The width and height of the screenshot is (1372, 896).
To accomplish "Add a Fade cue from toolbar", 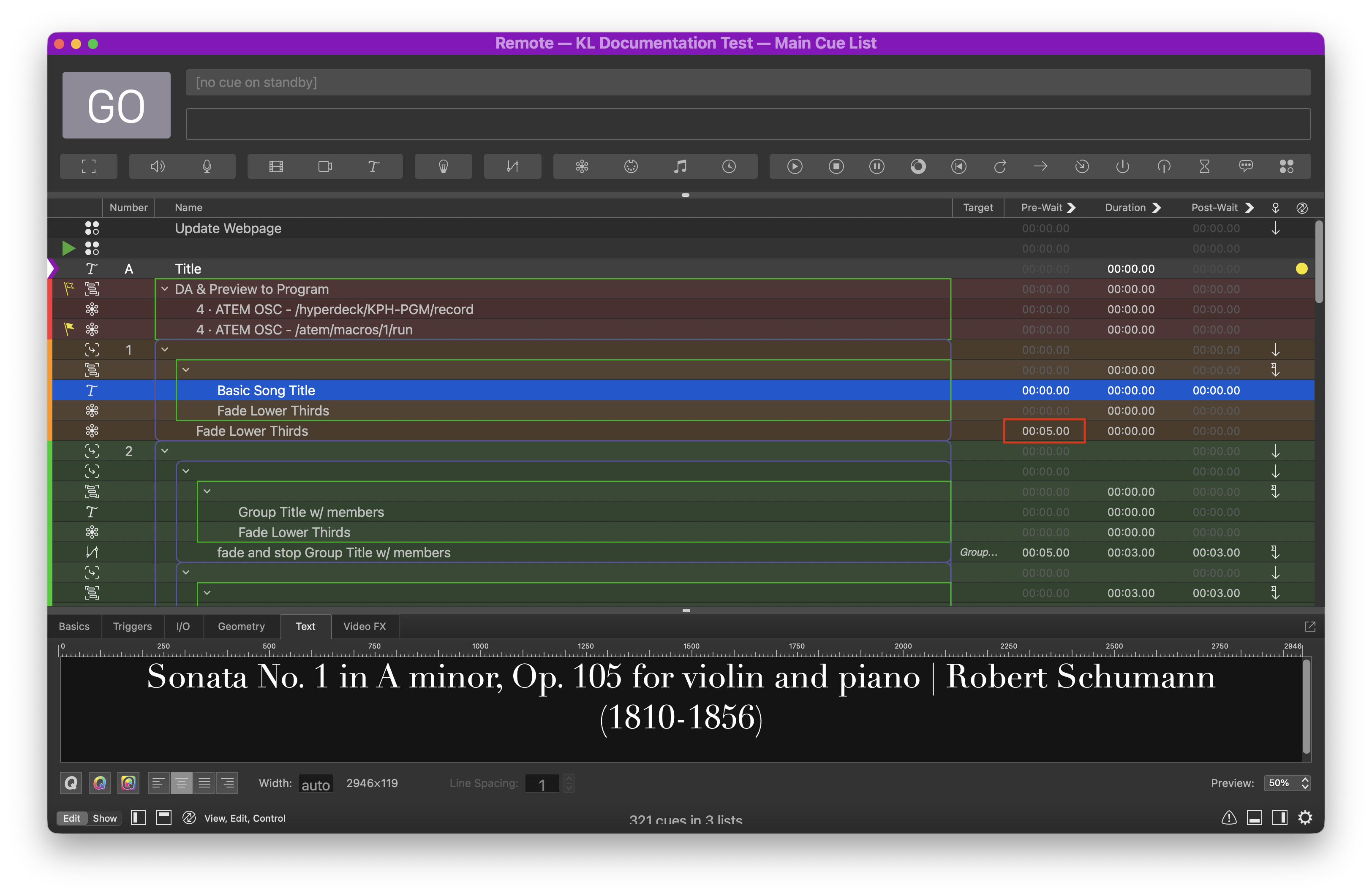I will [x=512, y=166].
